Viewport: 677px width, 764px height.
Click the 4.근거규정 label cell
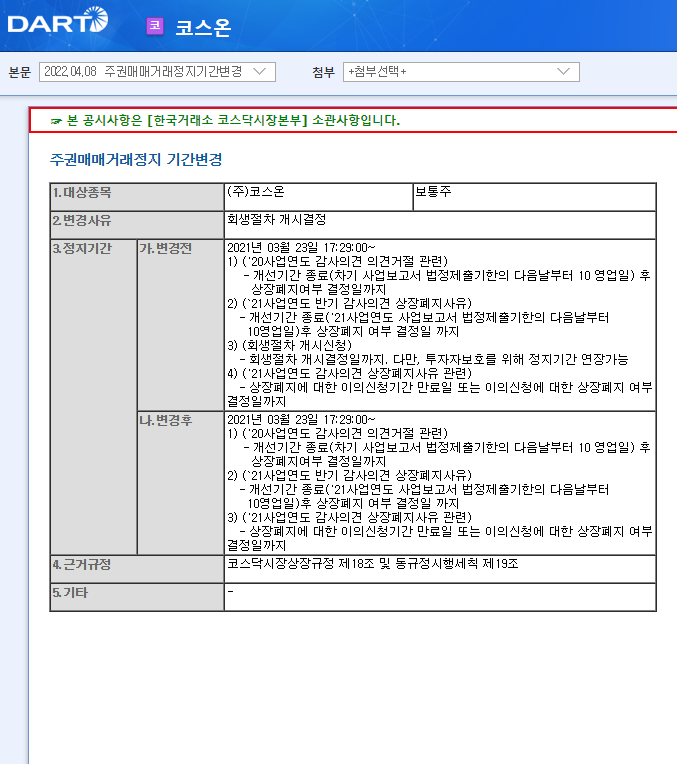(x=137, y=569)
